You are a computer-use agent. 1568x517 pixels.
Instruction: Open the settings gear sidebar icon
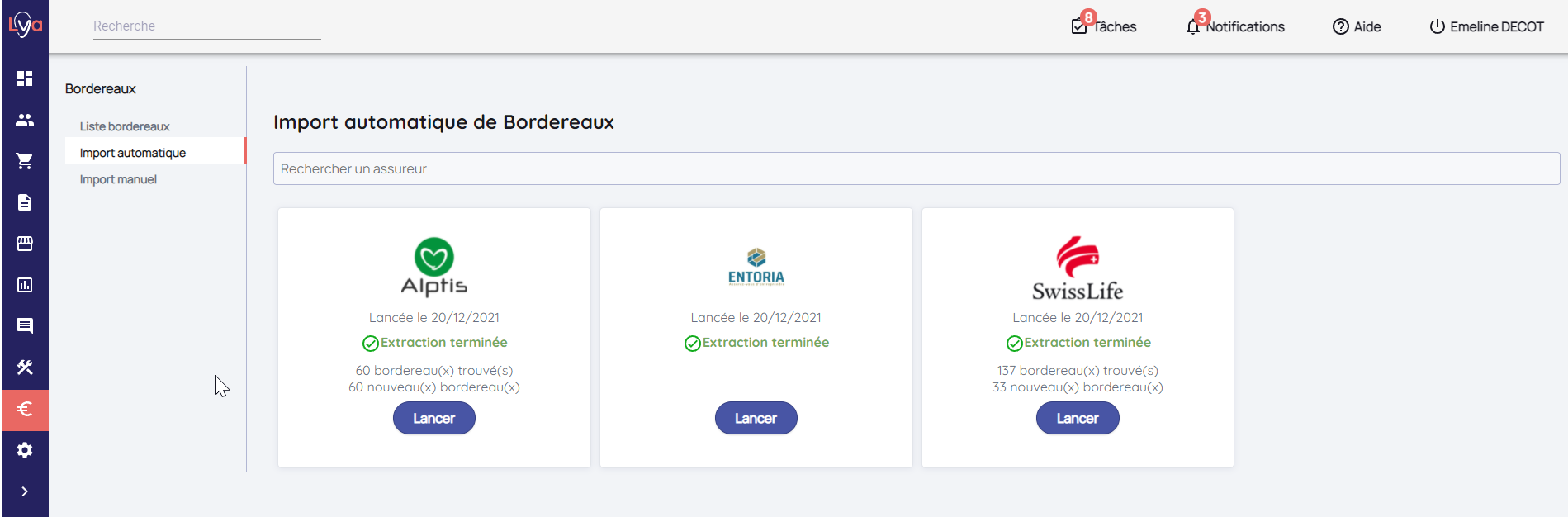pos(25,450)
